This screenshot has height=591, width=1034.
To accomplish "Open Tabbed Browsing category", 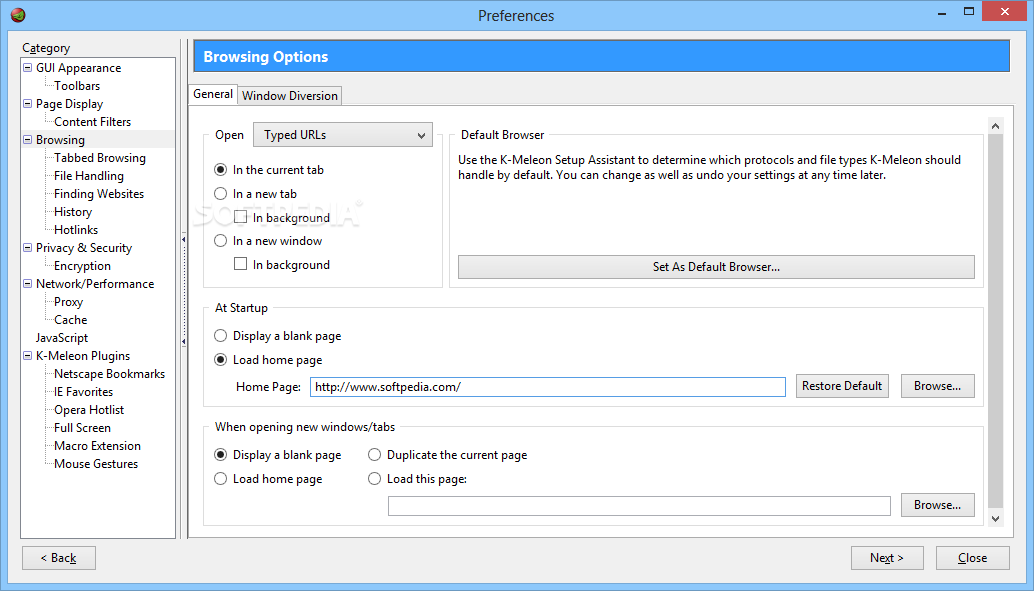I will 100,158.
